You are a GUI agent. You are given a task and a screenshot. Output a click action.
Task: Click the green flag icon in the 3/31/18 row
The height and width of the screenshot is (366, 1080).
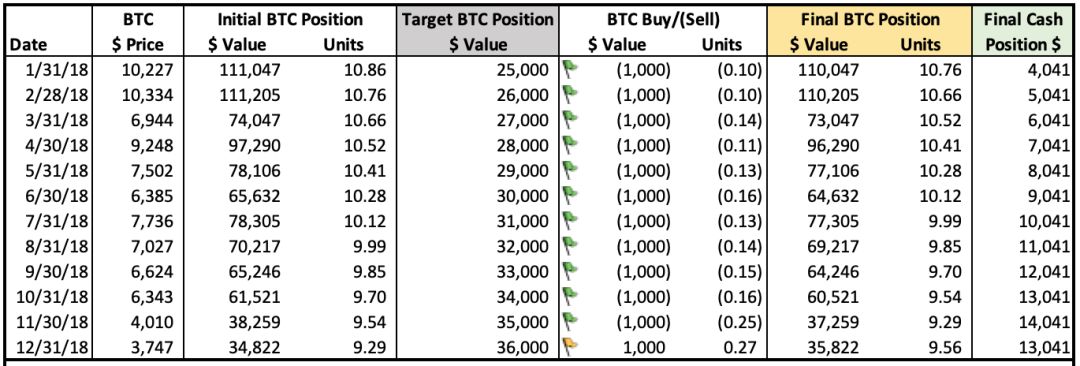point(570,119)
